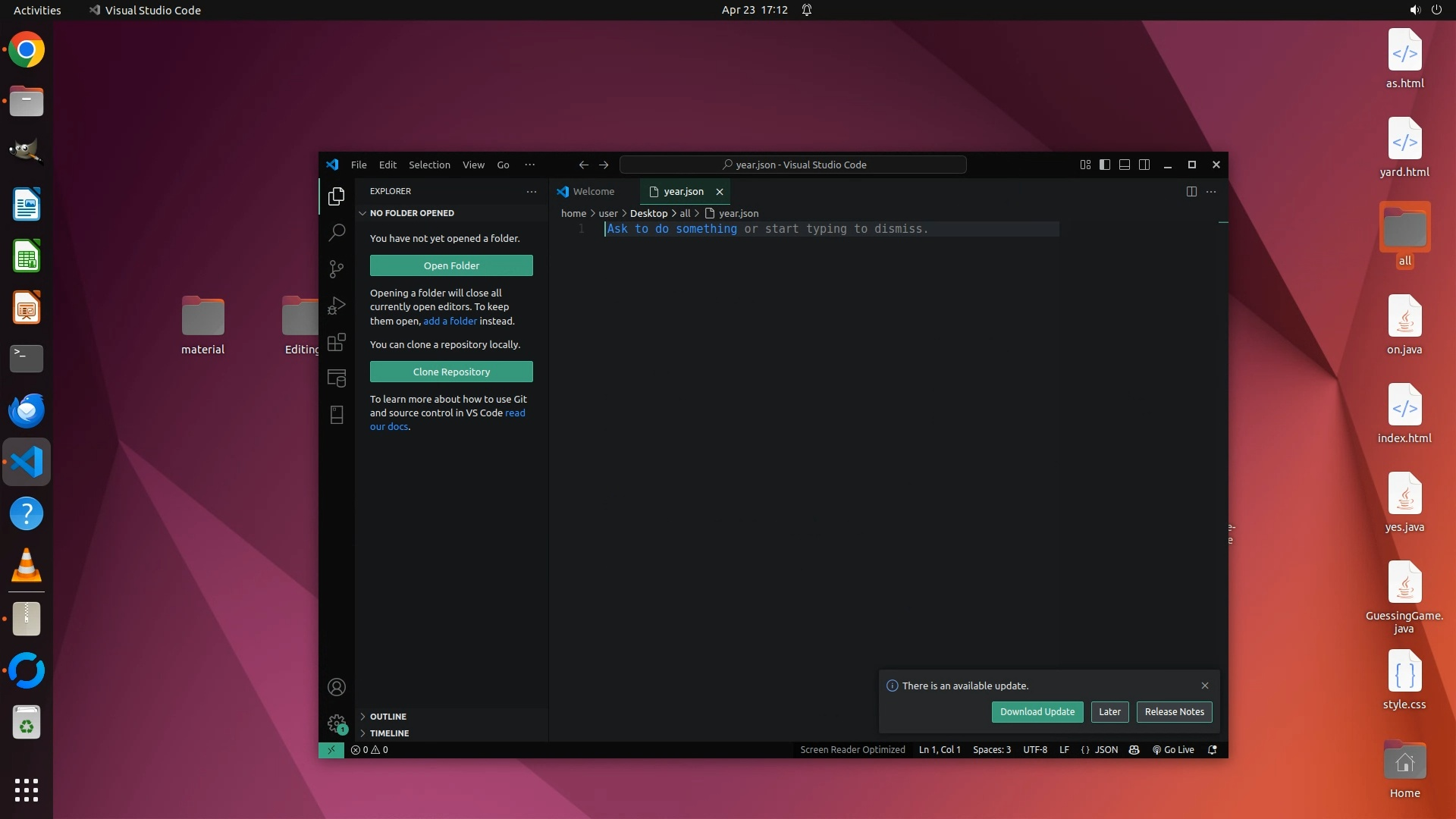Screen dimensions: 1456x819
Task: Toggle the primary side bar visibility
Action: pos(1105,165)
